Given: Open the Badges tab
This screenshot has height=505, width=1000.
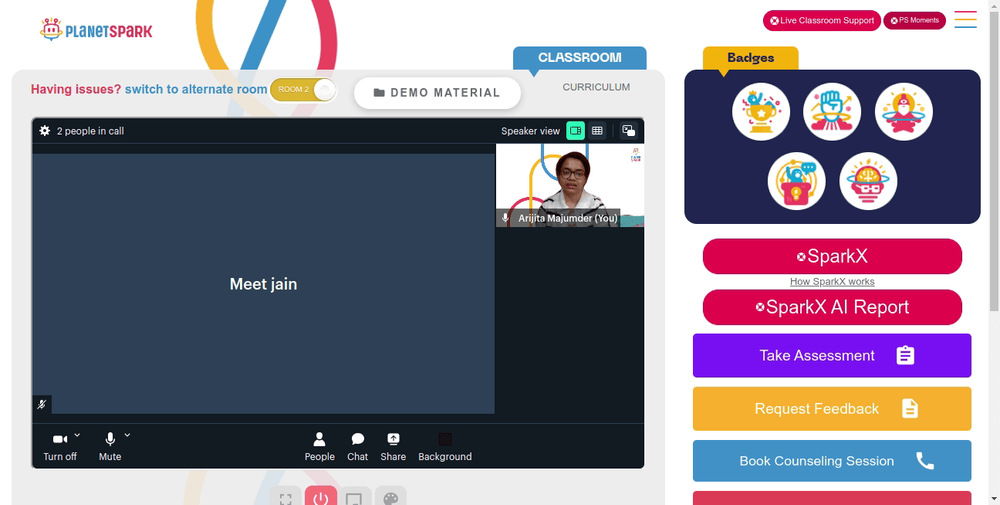Looking at the screenshot, I should pyautogui.click(x=751, y=58).
